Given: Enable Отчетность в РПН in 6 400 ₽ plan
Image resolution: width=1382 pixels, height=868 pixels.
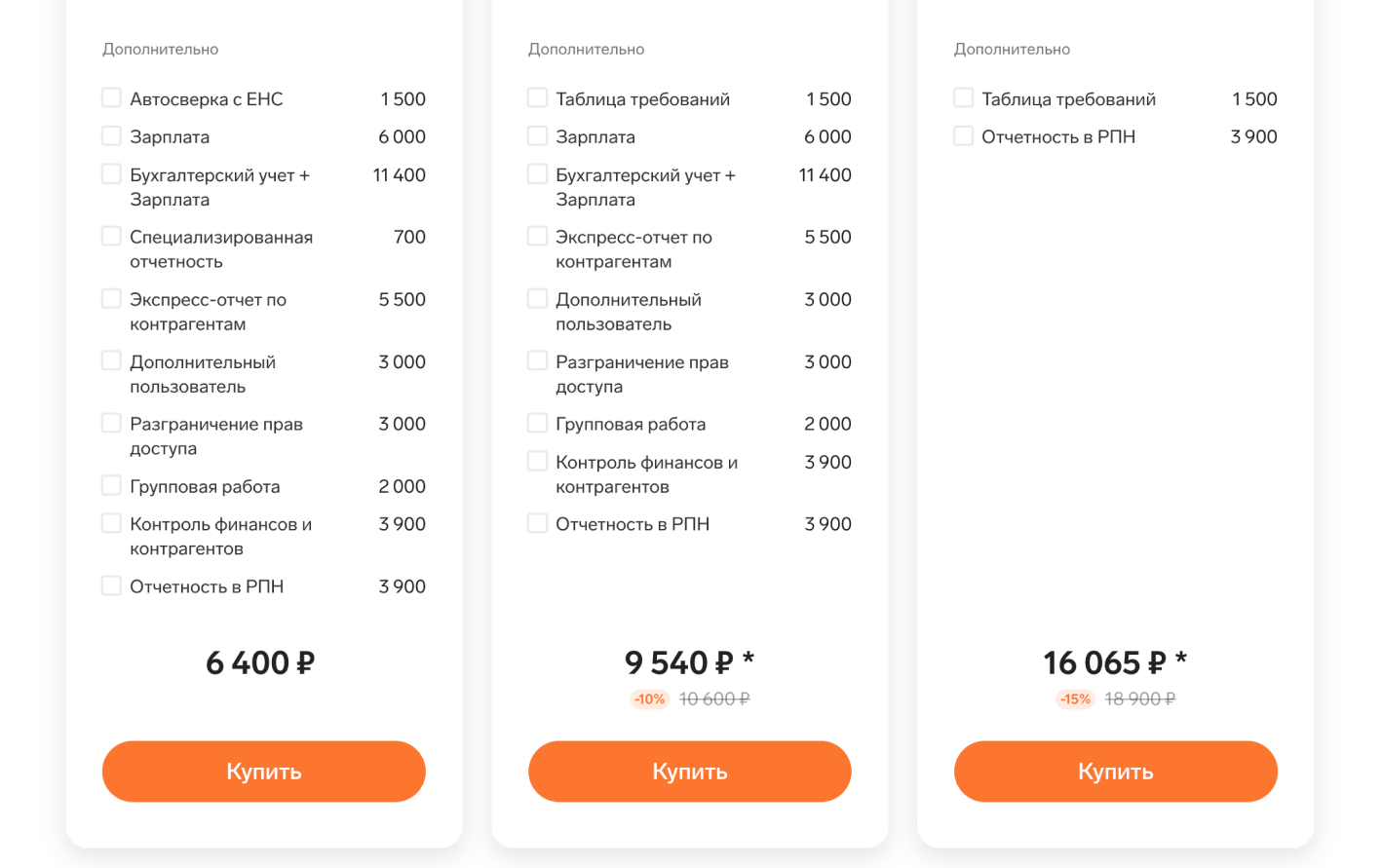Looking at the screenshot, I should [x=112, y=585].
